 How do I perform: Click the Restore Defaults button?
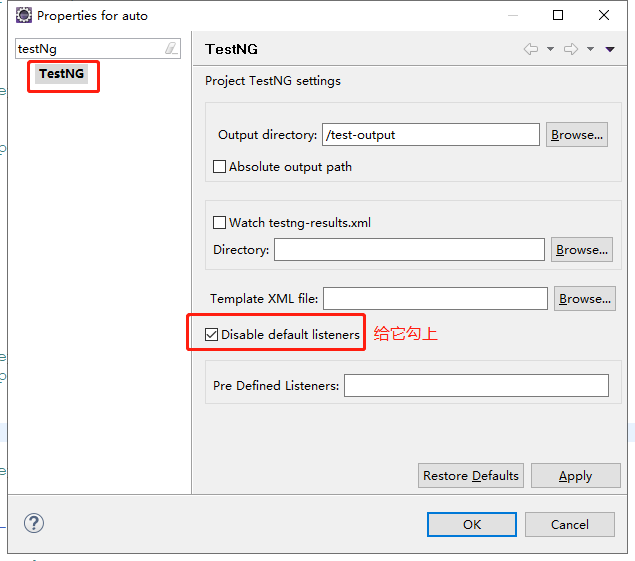(x=471, y=476)
